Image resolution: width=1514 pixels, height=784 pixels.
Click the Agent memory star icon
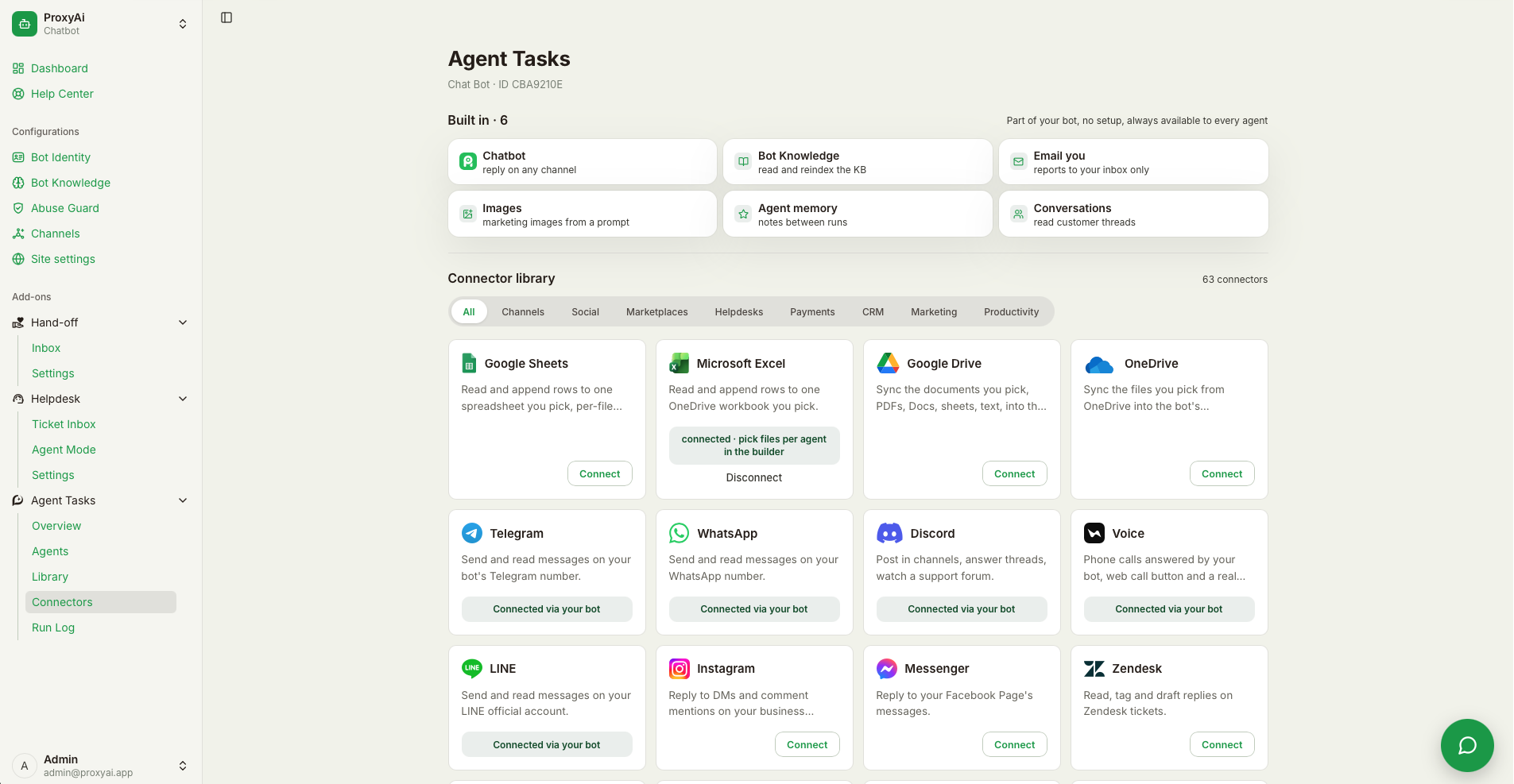coord(743,214)
